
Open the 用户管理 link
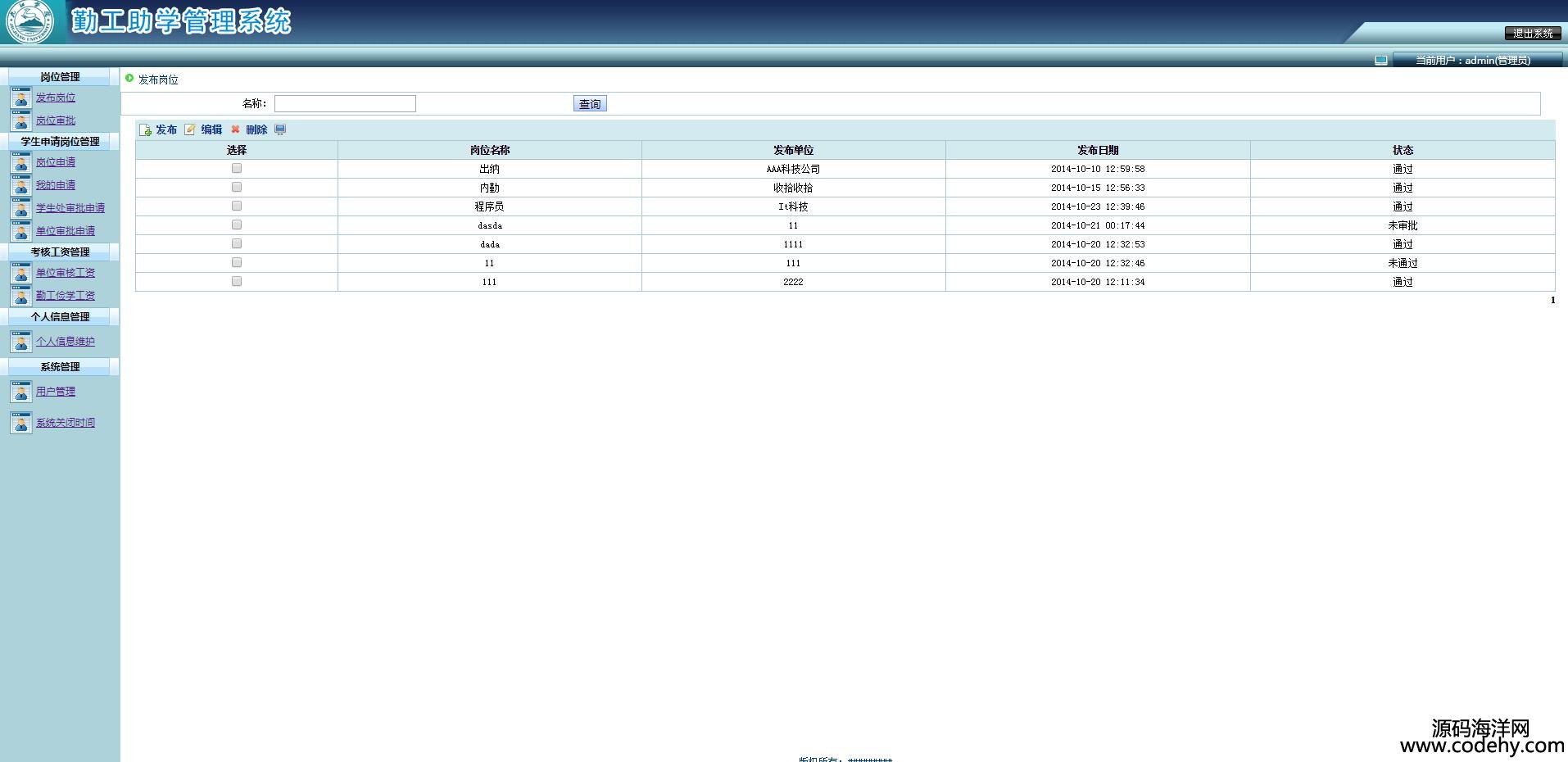coord(56,392)
